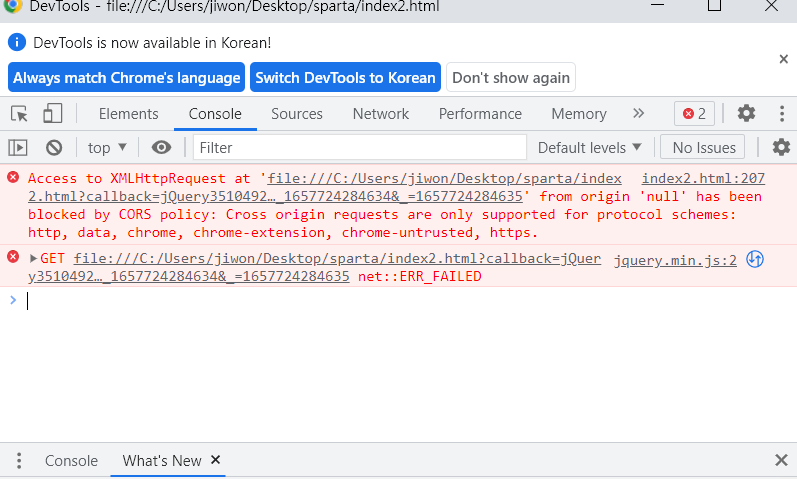Viewport: 797px width, 479px height.
Task: Open the Memory tab
Action: pos(579,114)
